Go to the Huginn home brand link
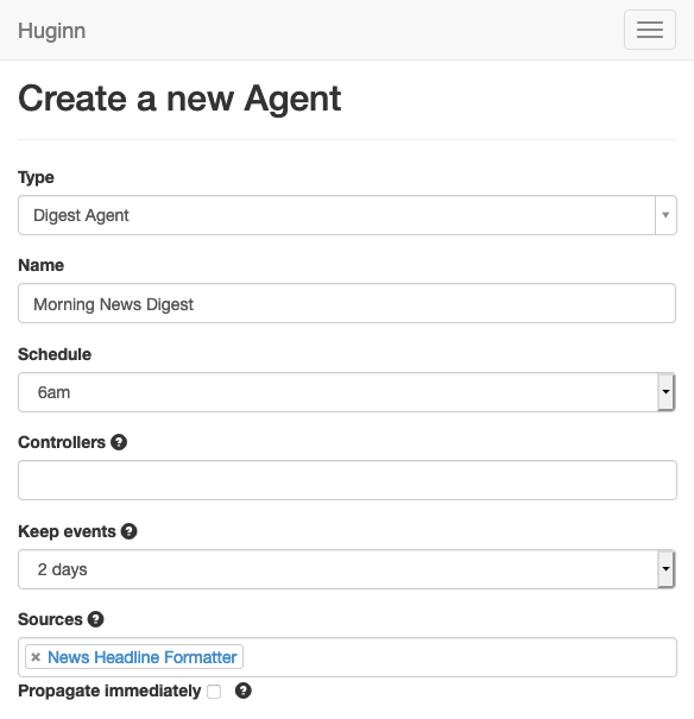Screen dimensions: 694x719 tap(52, 30)
